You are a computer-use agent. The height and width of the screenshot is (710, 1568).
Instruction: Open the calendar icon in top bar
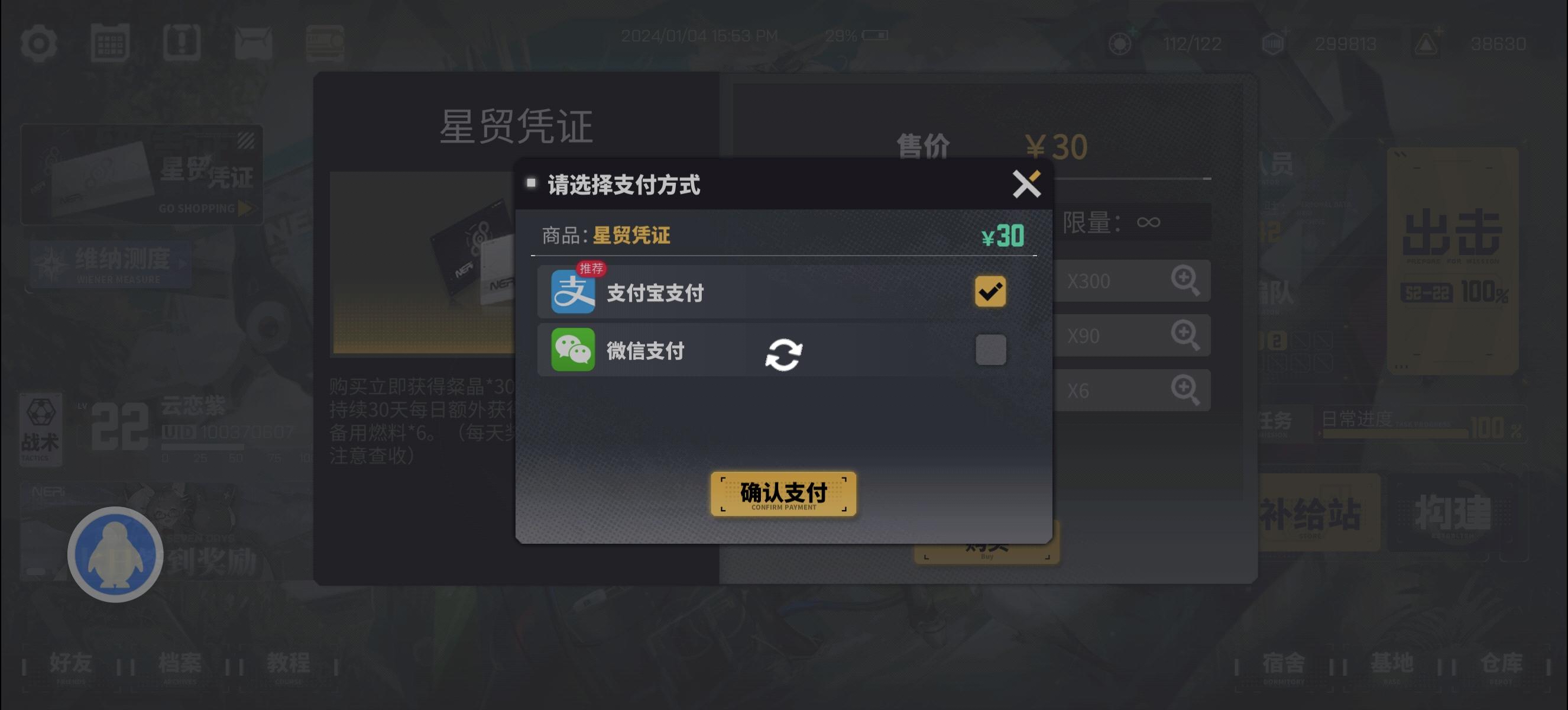click(110, 43)
